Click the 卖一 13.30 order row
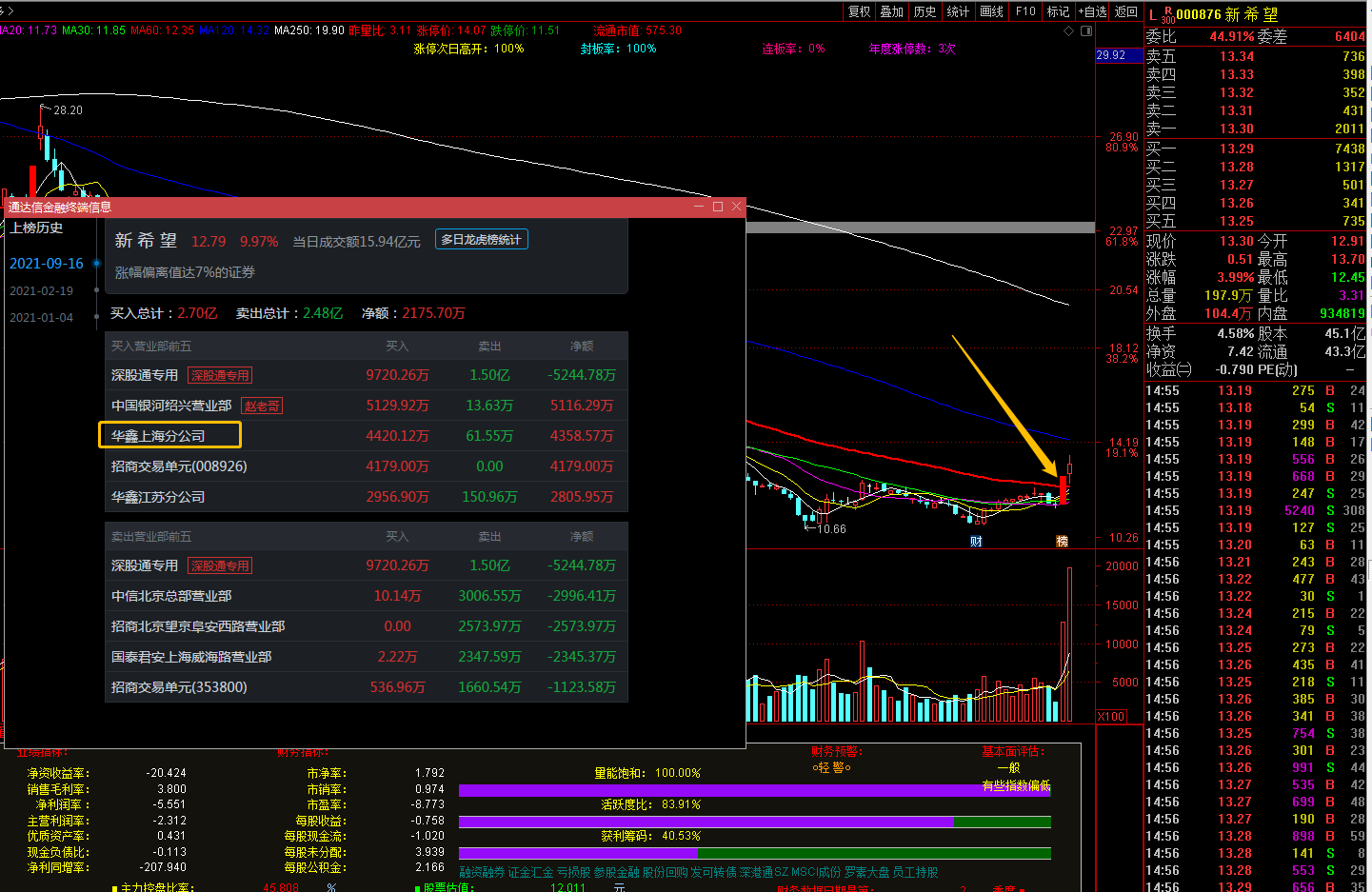 pyautogui.click(x=1256, y=129)
